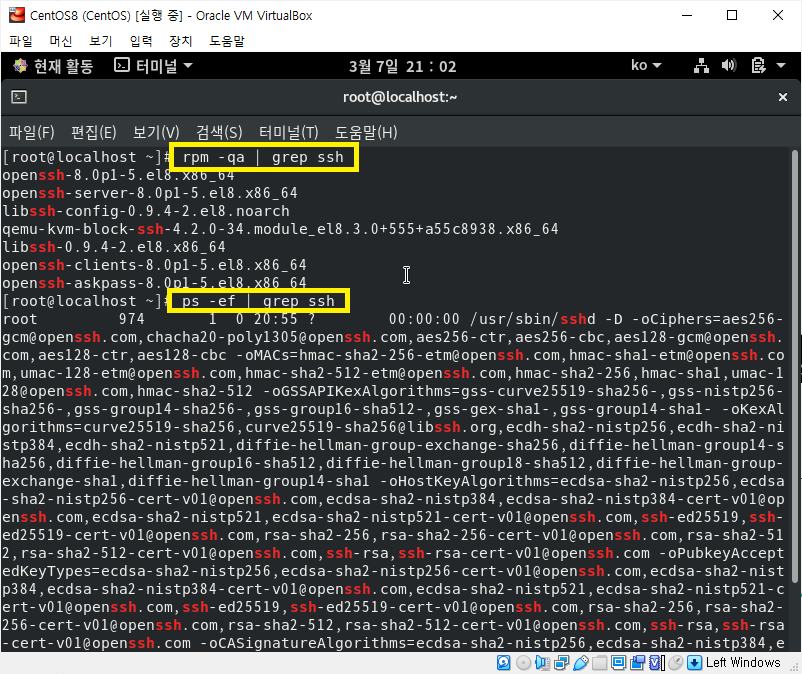Viewport: 802px width, 674px height.
Task: Click the openssh-clients-8.0p1-5.el8.x86_64 line
Action: (x=154, y=265)
